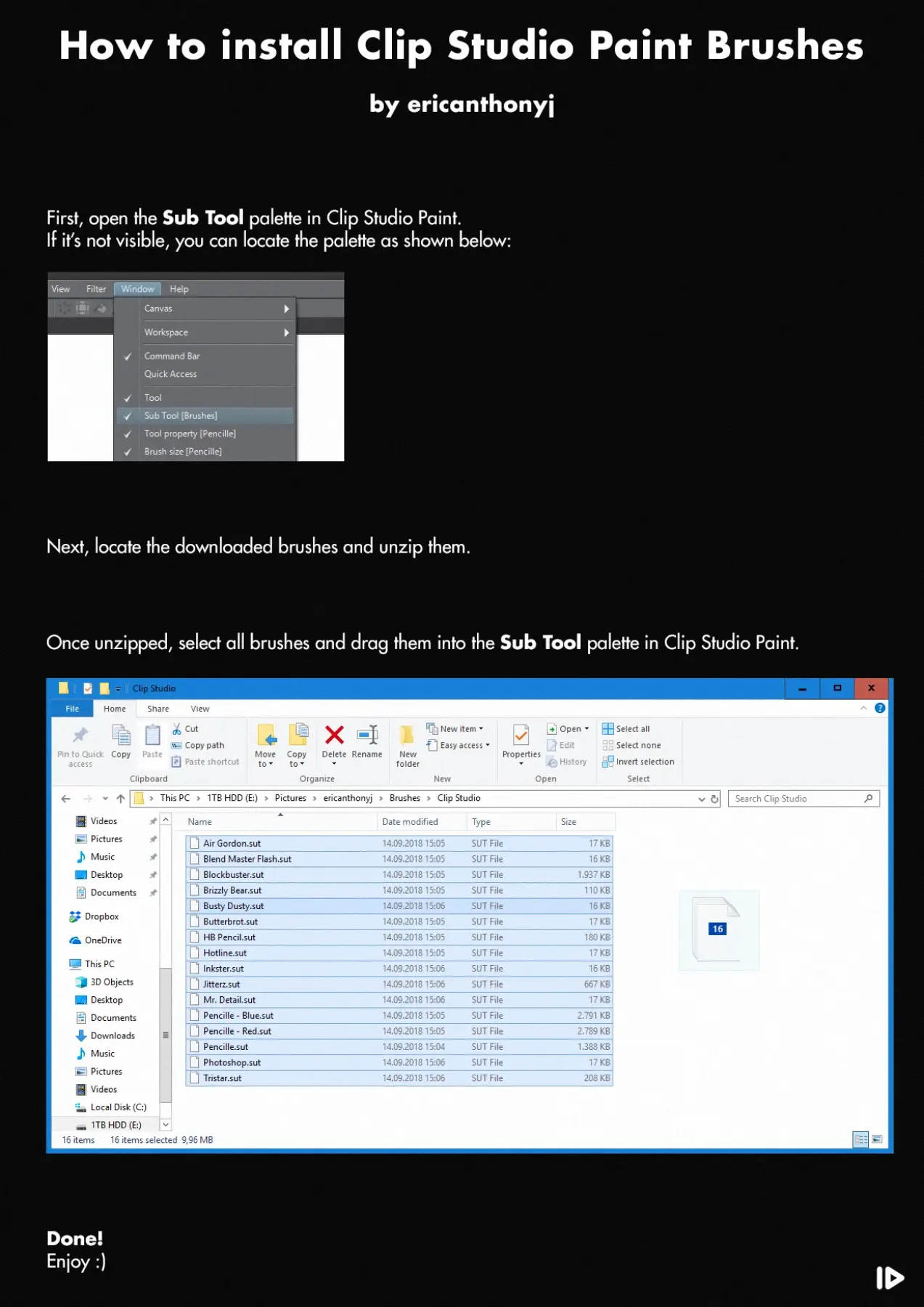
Task: Open the address bar history dropdown arrow
Action: (701, 799)
